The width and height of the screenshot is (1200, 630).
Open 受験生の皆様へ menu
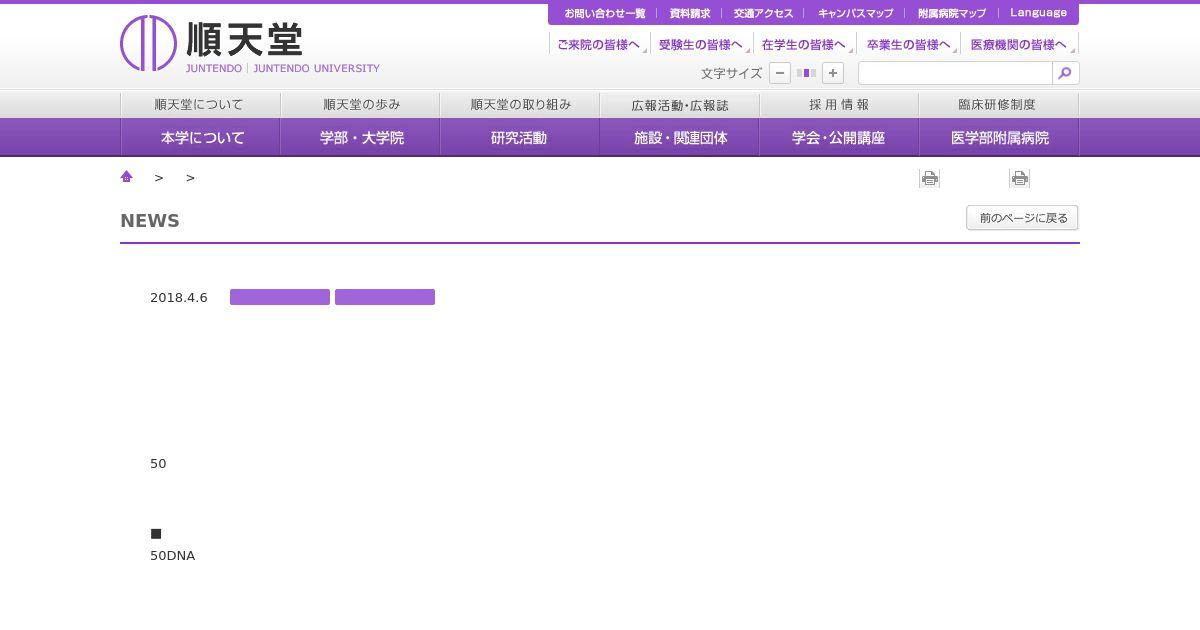pyautogui.click(x=702, y=44)
